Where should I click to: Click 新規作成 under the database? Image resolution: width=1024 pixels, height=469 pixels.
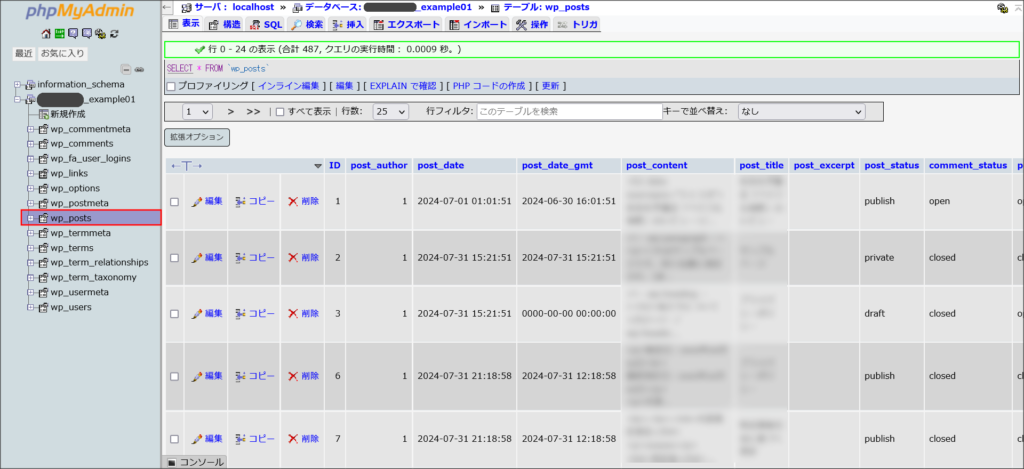[68, 114]
